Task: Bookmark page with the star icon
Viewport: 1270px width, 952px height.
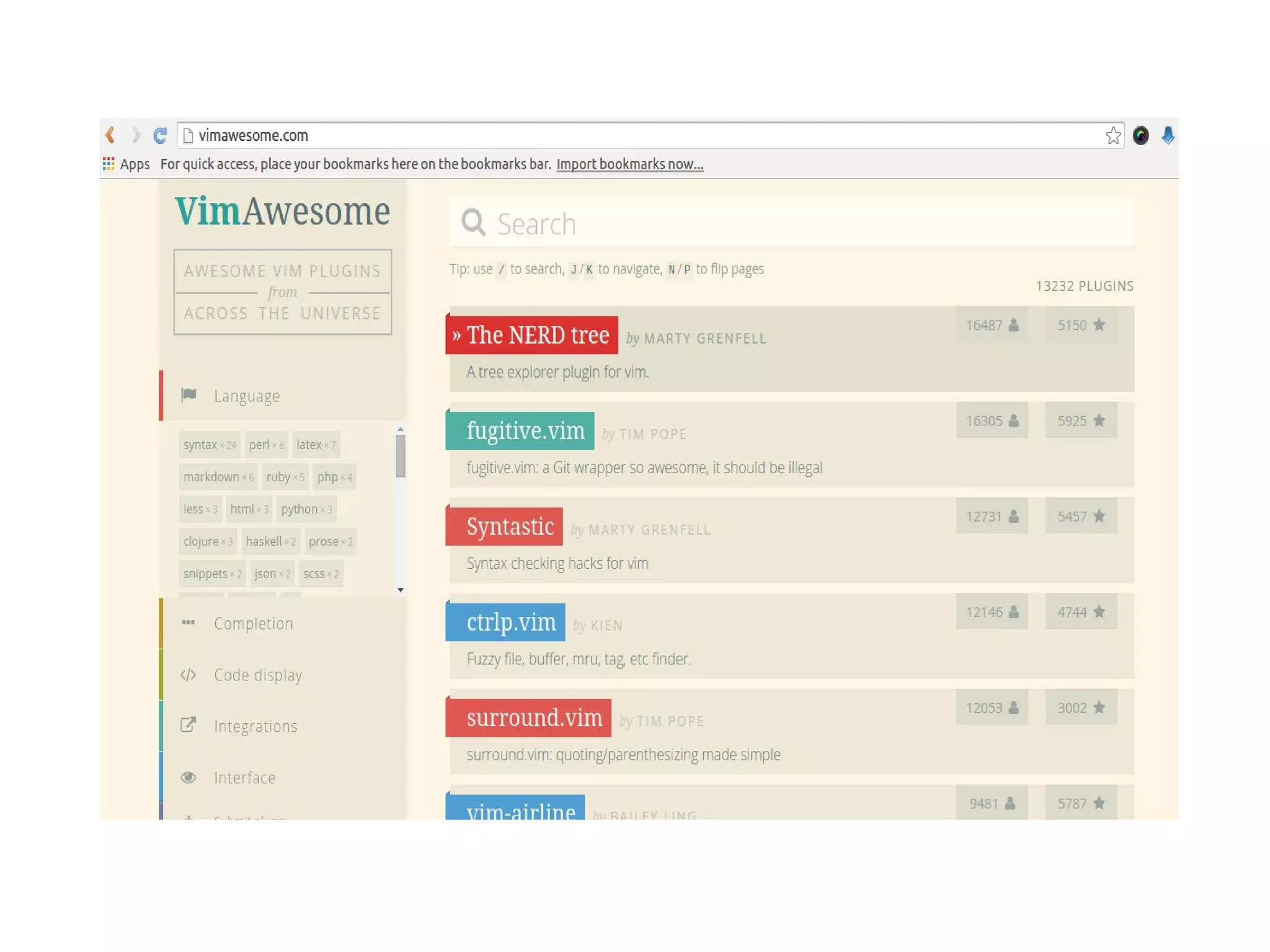Action: point(1113,135)
